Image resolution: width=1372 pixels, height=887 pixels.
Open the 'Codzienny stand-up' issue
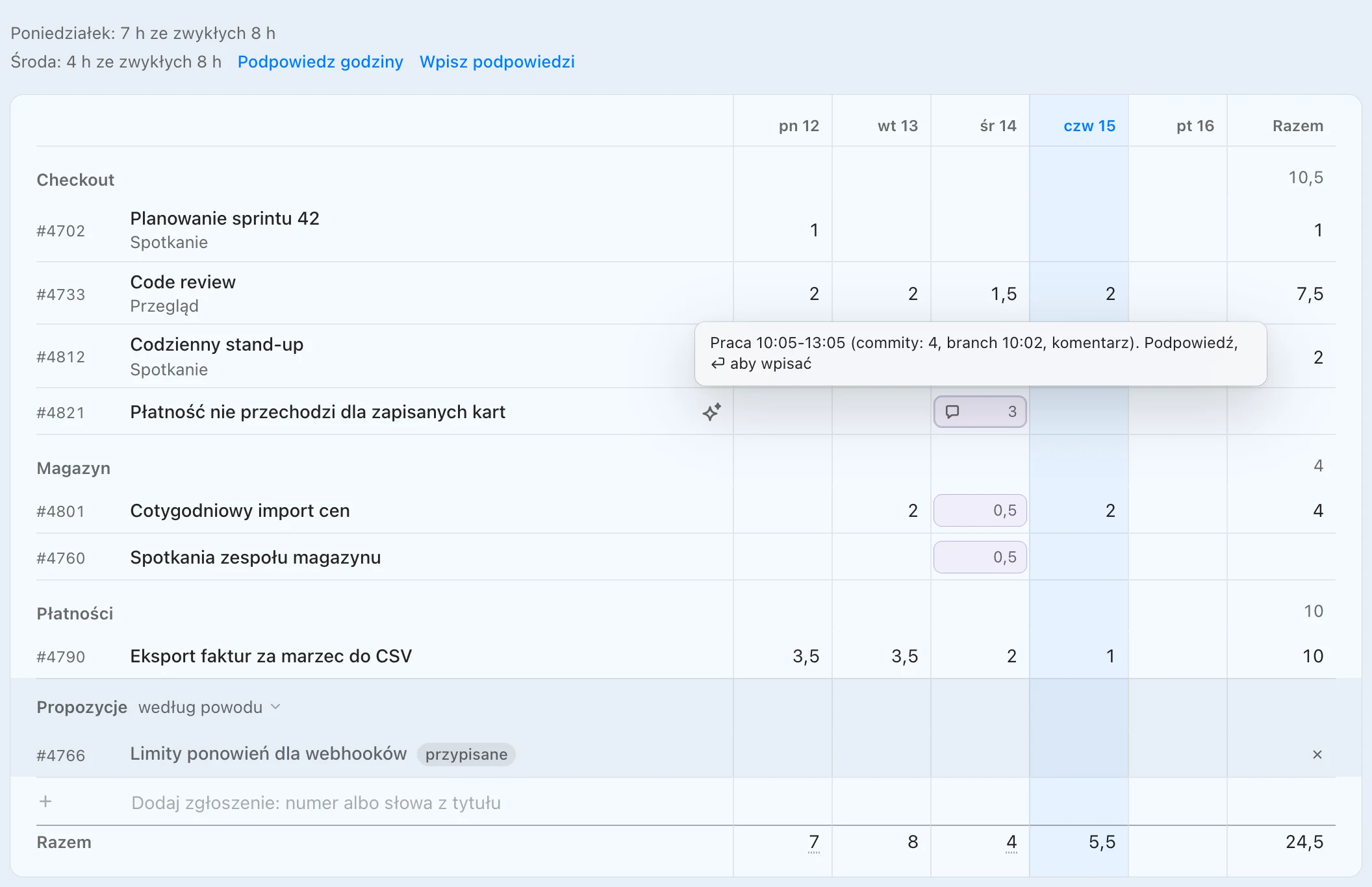pyautogui.click(x=216, y=344)
